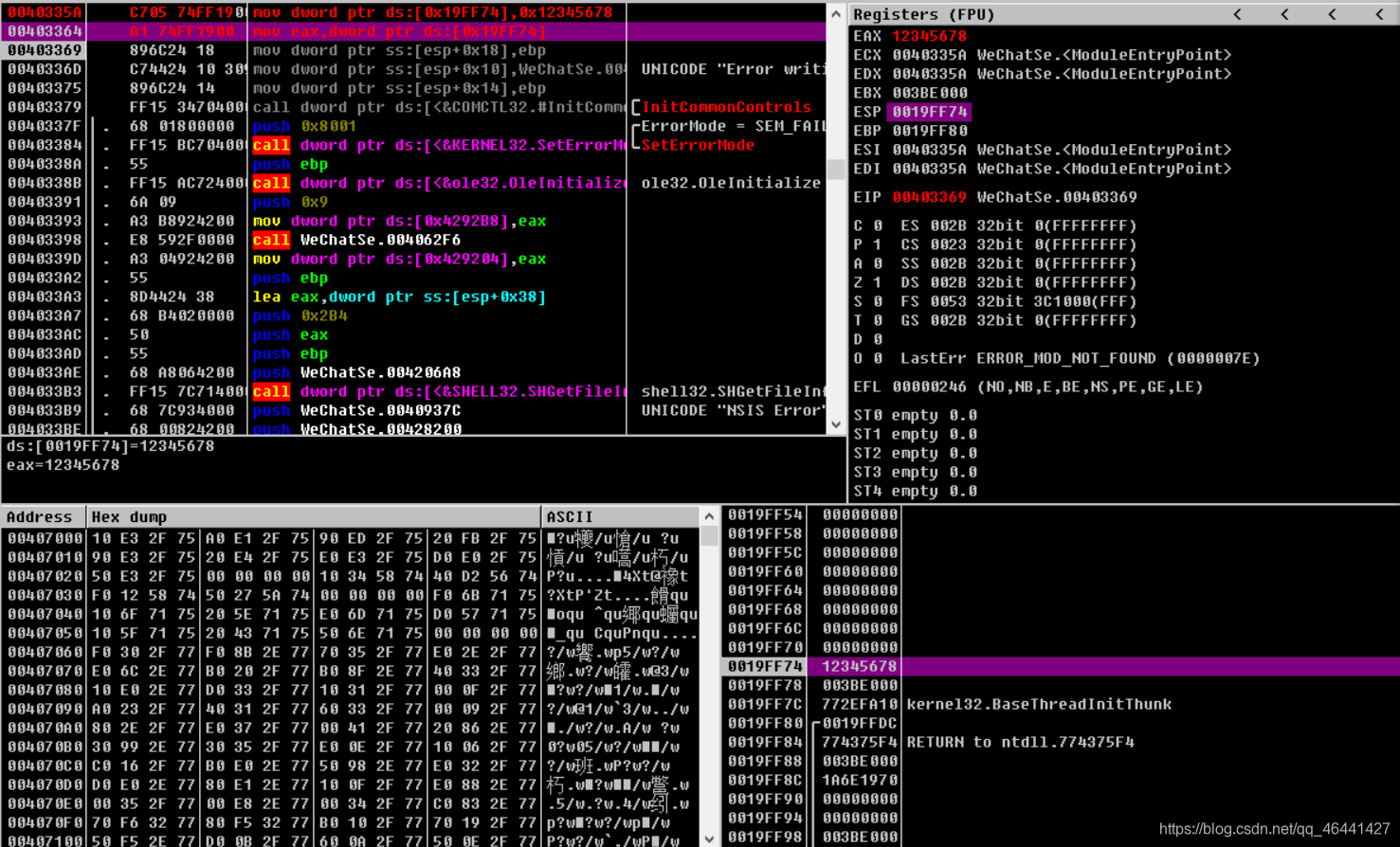Image resolution: width=1400 pixels, height=847 pixels.
Task: Select dump row at address 00407000
Action: (352, 538)
